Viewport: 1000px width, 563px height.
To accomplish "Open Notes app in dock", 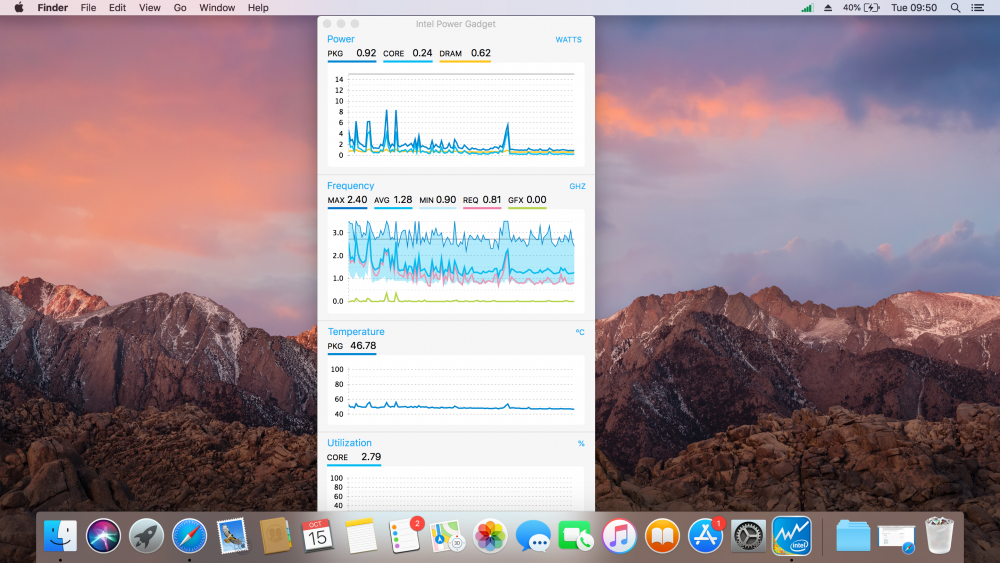I will tap(361, 536).
